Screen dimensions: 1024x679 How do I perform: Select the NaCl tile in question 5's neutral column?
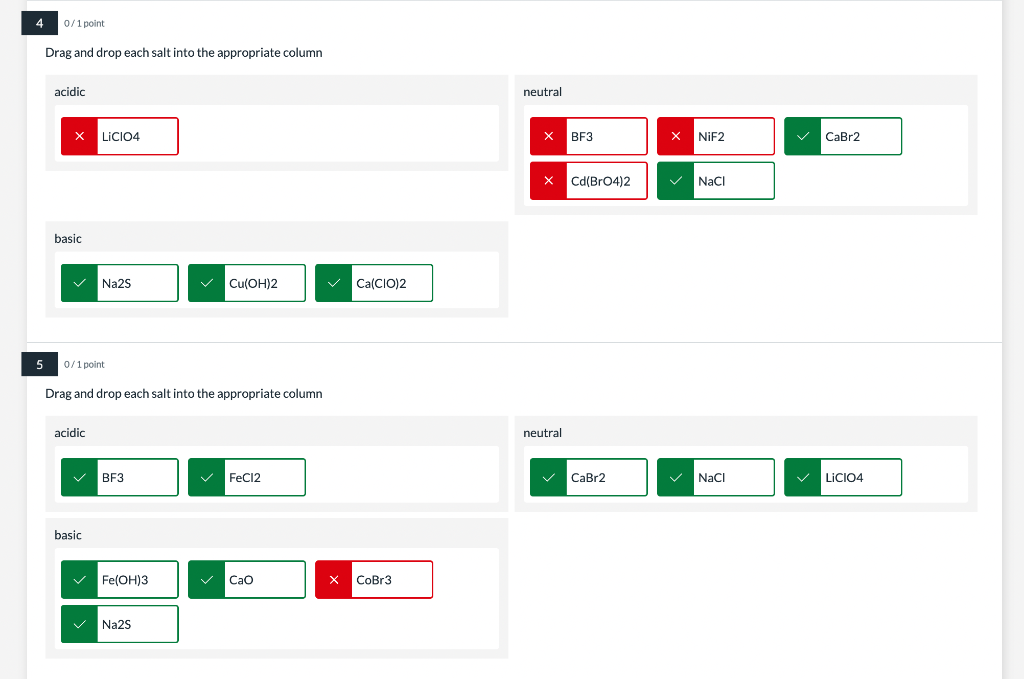pyautogui.click(x=716, y=477)
